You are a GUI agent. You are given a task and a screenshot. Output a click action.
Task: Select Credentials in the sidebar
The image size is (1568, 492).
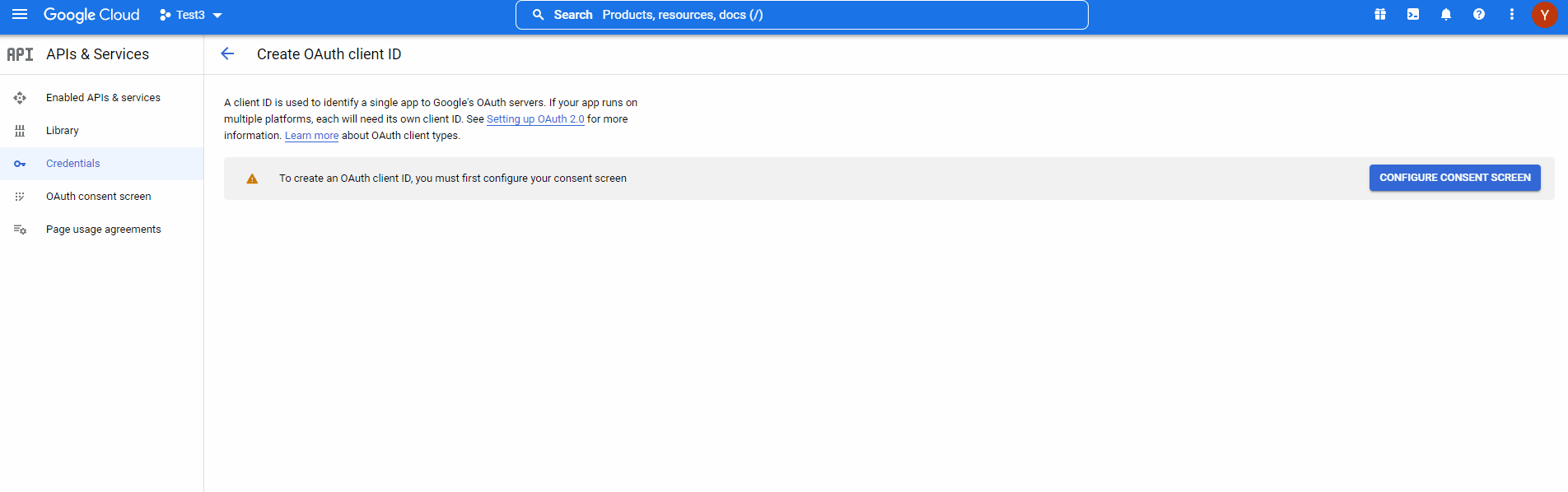(x=73, y=164)
